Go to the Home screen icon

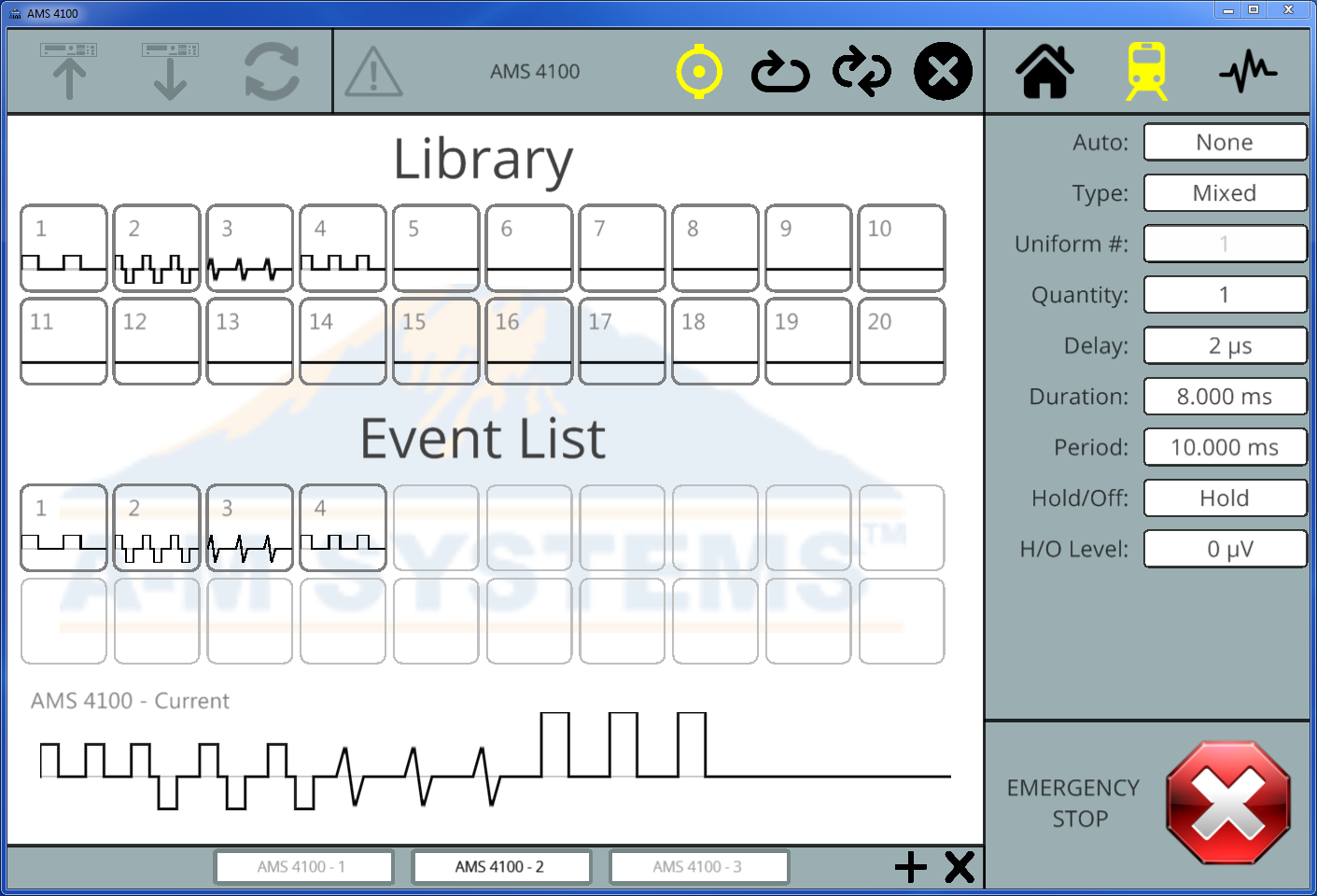pos(1044,72)
